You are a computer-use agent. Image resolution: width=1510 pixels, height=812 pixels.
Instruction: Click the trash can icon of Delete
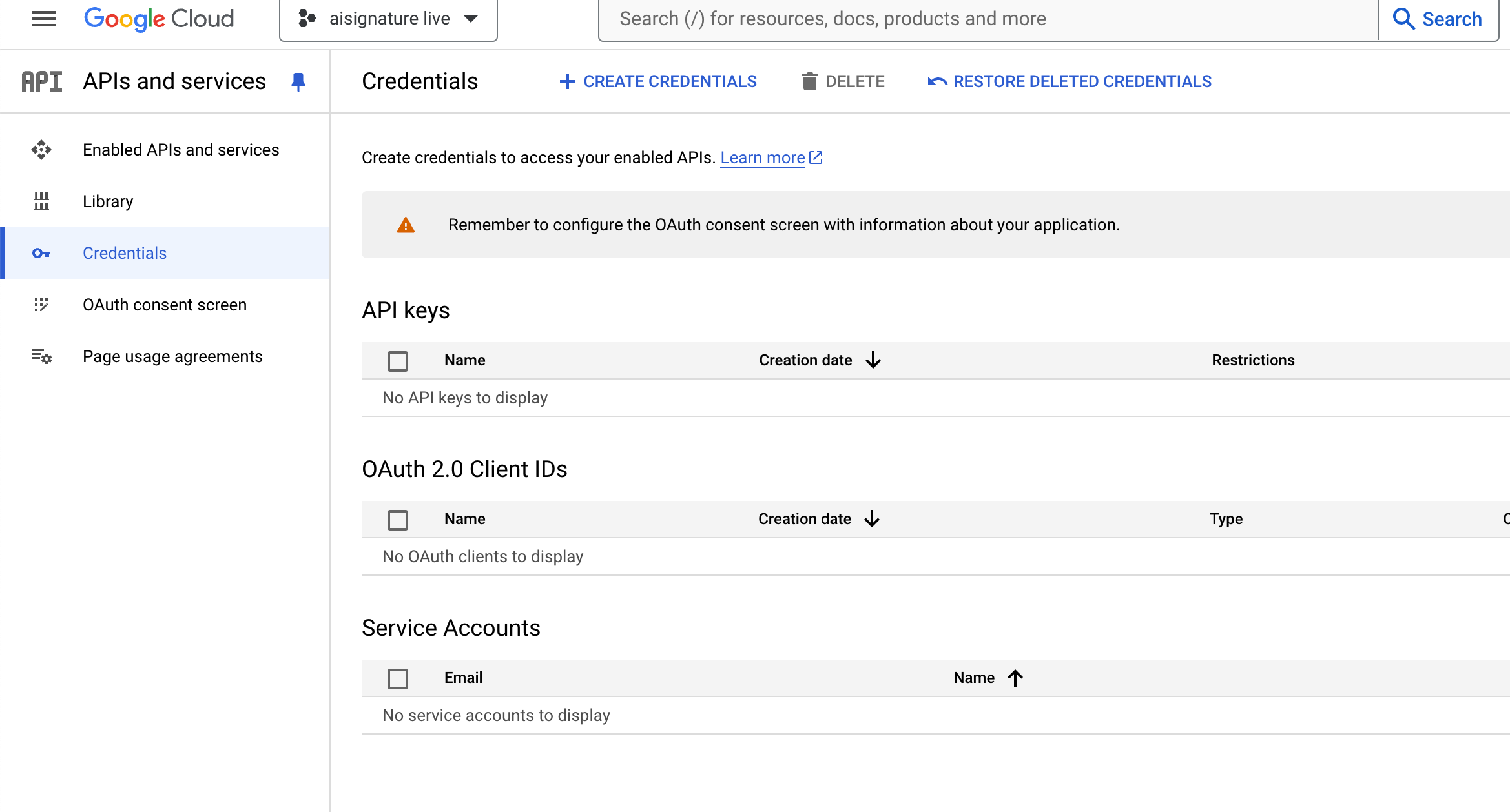click(809, 81)
